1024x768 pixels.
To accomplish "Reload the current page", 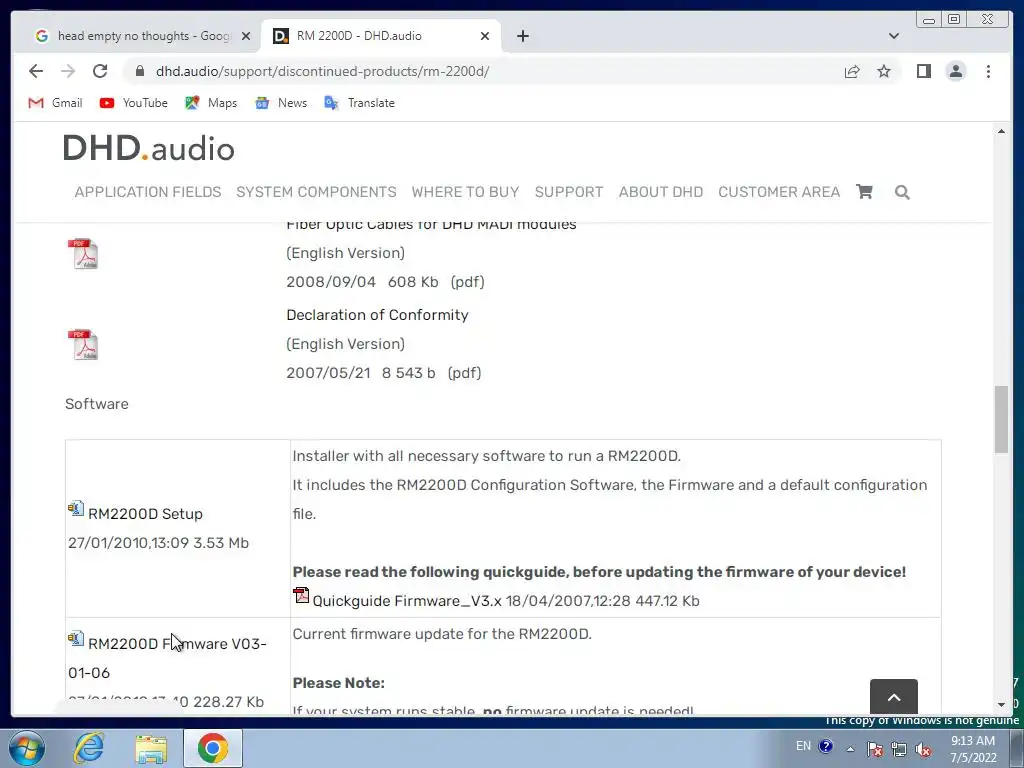I will point(100,71).
